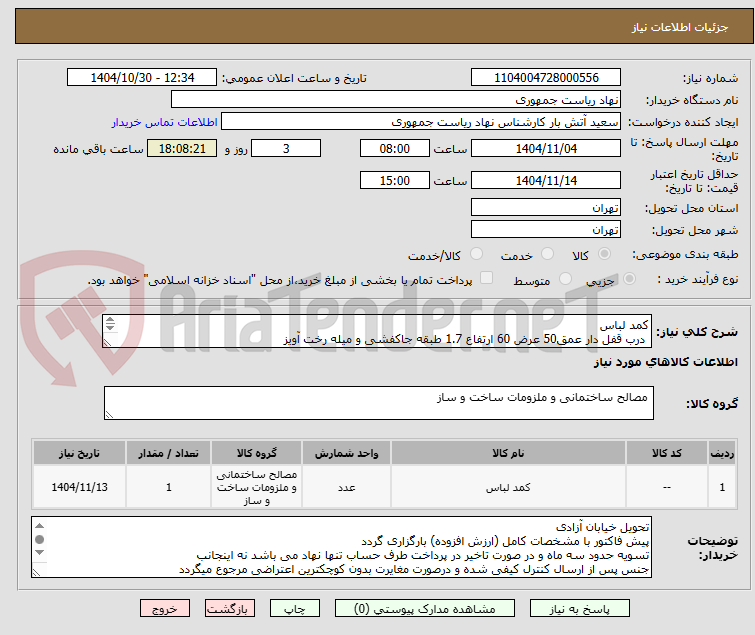Screen dimensions: 755x635
Task: Click the چاپ print button
Action: 295,609
